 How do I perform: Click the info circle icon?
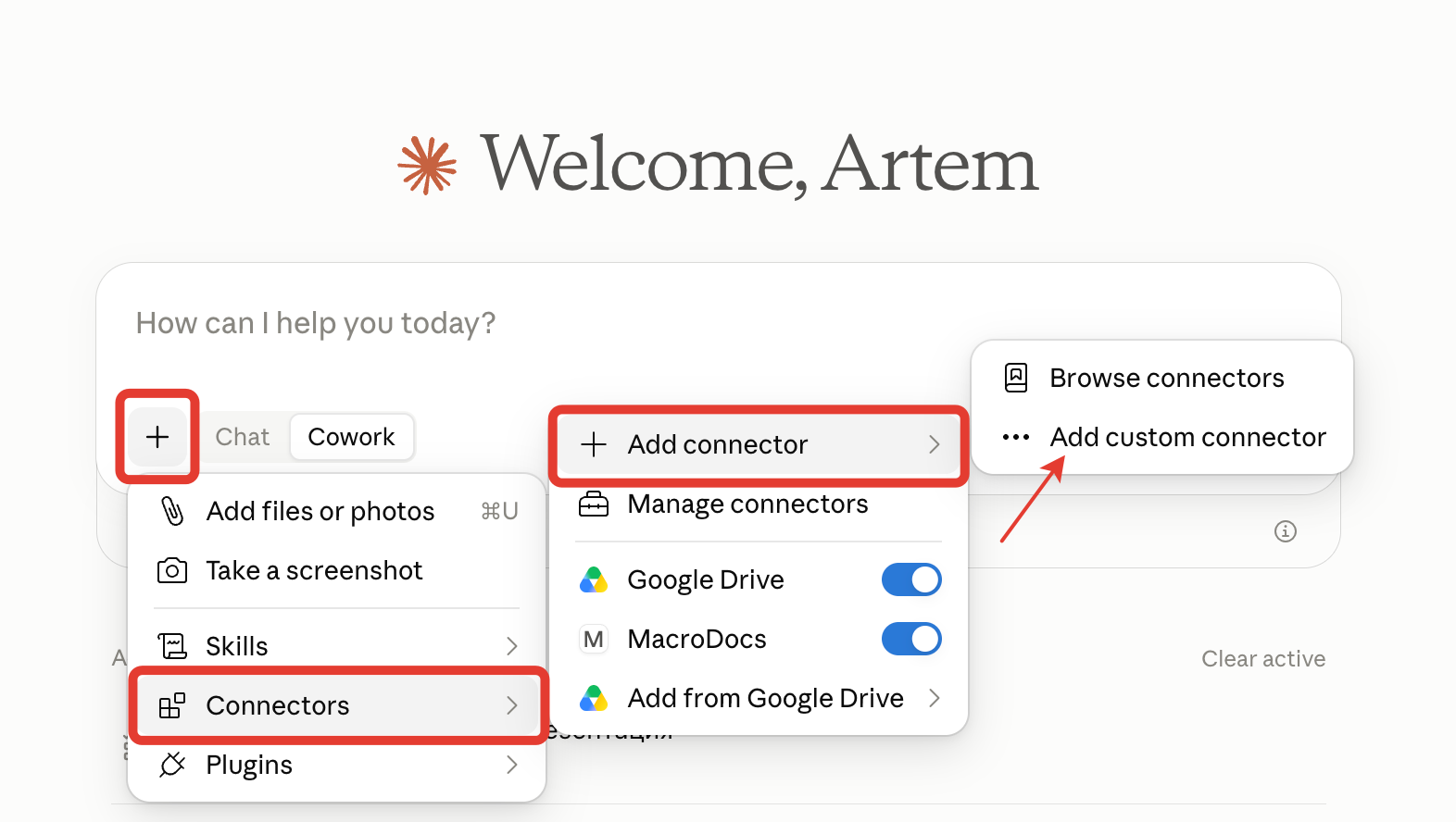tap(1286, 531)
